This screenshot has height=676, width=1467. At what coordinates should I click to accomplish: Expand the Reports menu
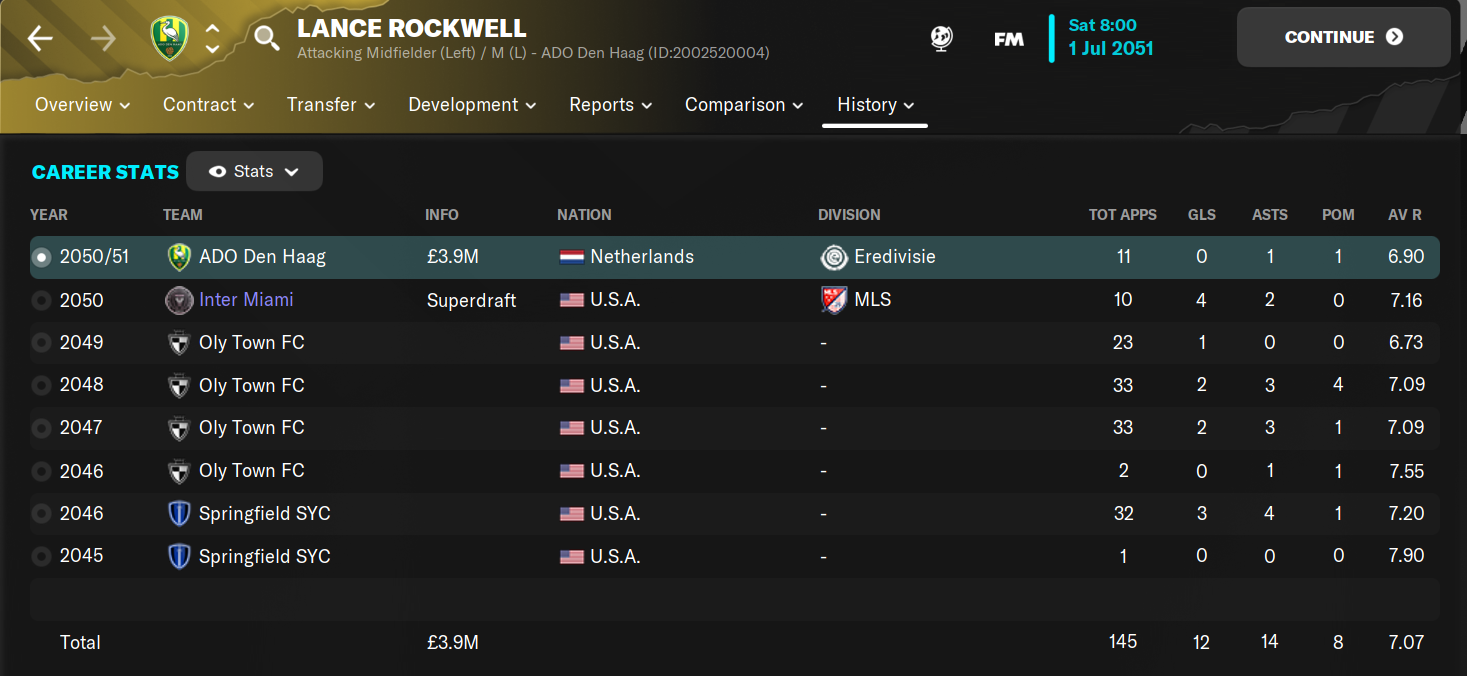point(611,105)
